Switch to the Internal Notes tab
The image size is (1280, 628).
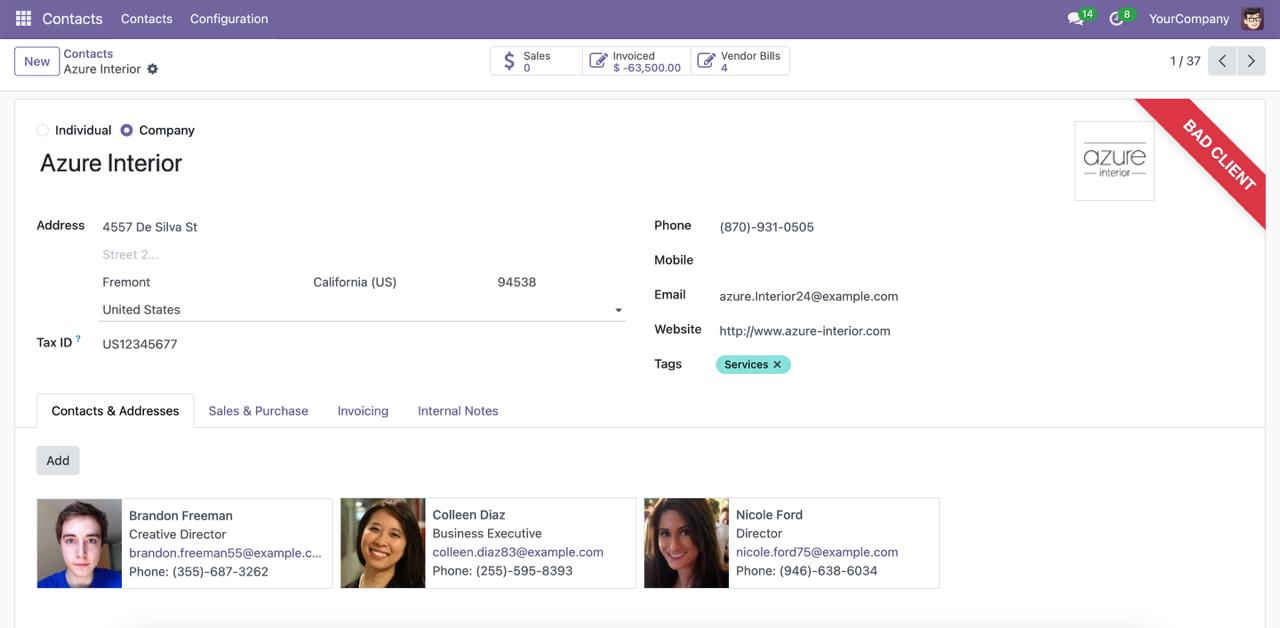(458, 411)
